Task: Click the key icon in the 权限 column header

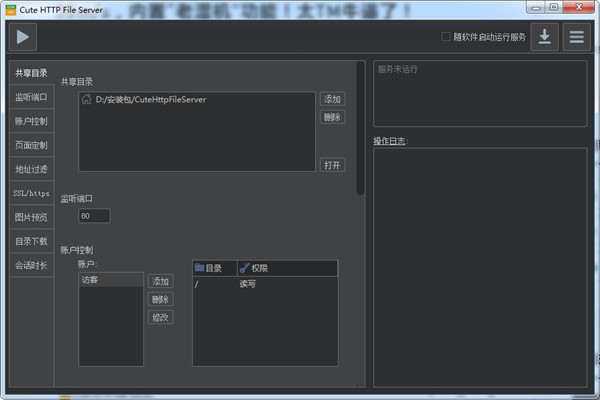Action: 245,268
